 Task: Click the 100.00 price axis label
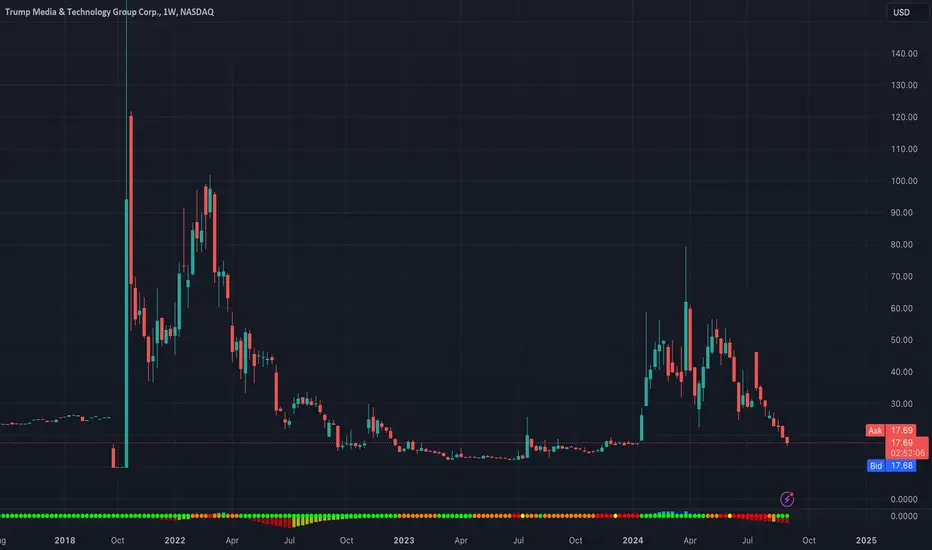tap(904, 181)
